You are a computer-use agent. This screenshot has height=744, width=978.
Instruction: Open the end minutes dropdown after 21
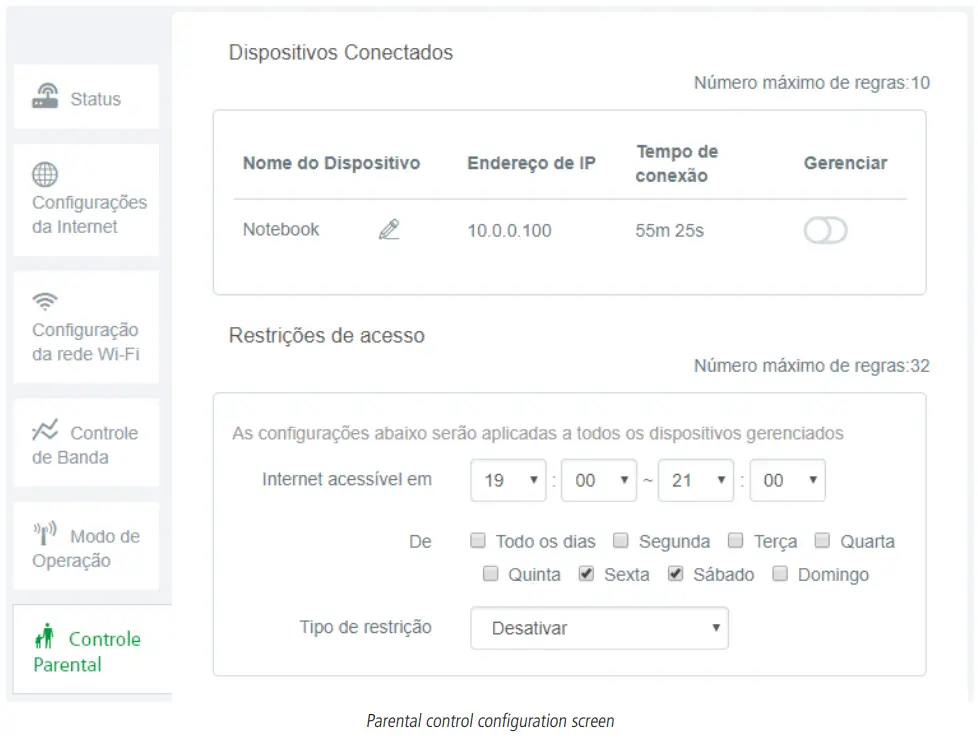(x=788, y=480)
